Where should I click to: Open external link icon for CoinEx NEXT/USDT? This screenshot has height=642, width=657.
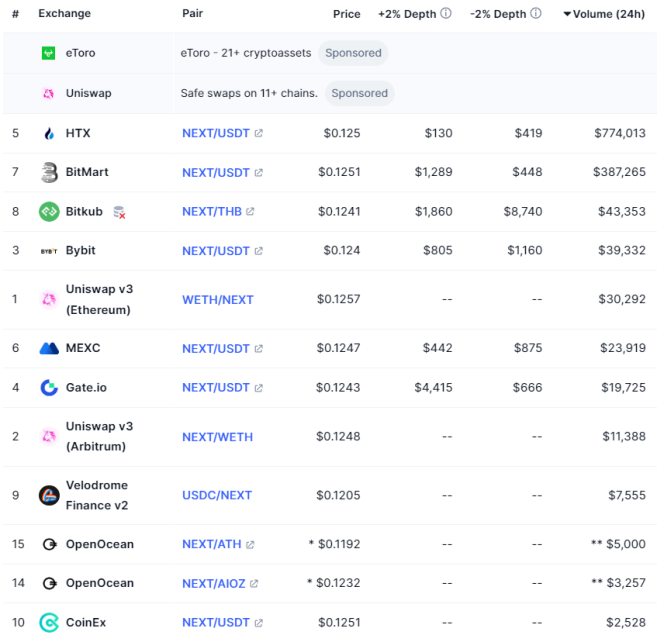tap(259, 623)
